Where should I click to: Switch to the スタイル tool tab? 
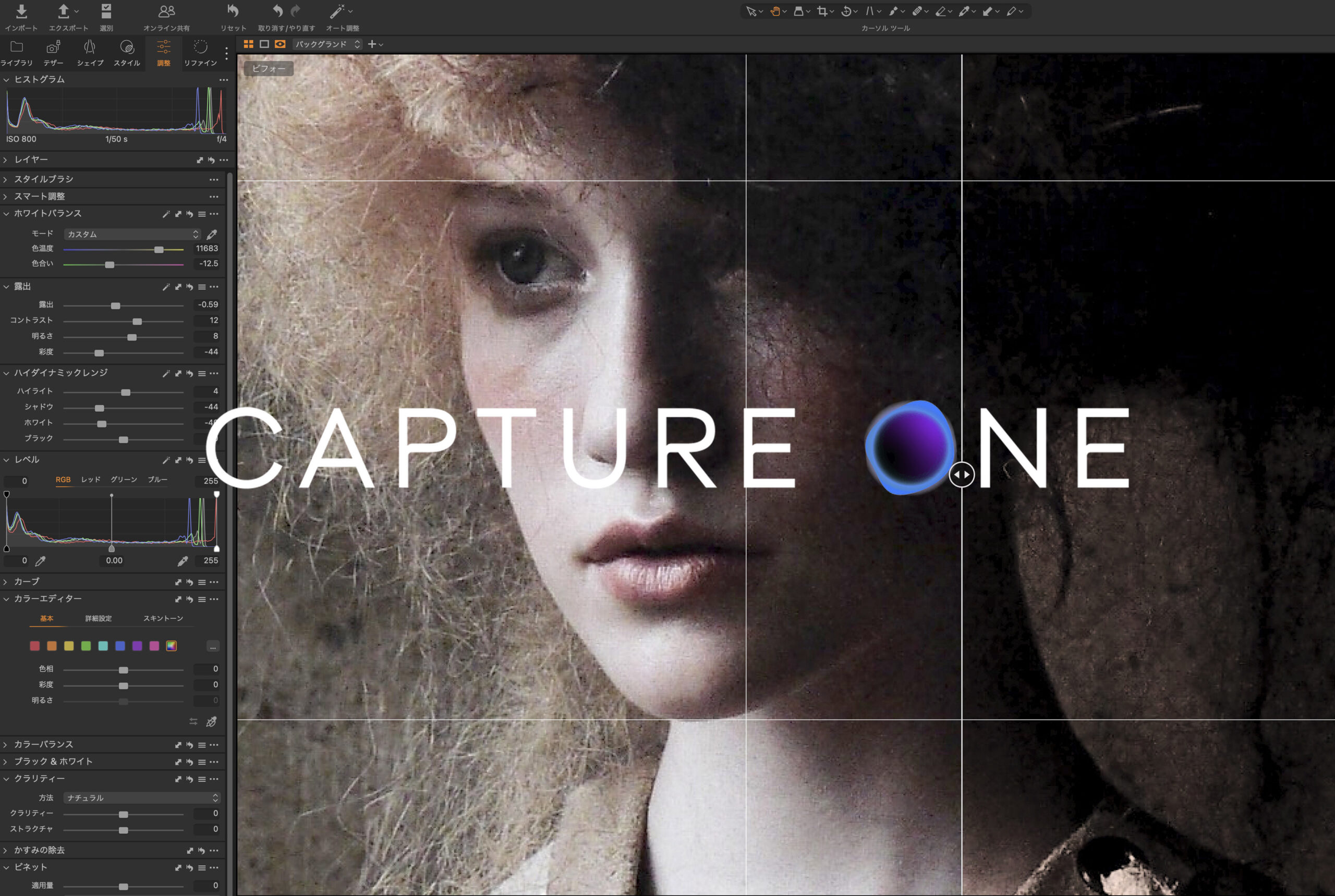point(127,53)
